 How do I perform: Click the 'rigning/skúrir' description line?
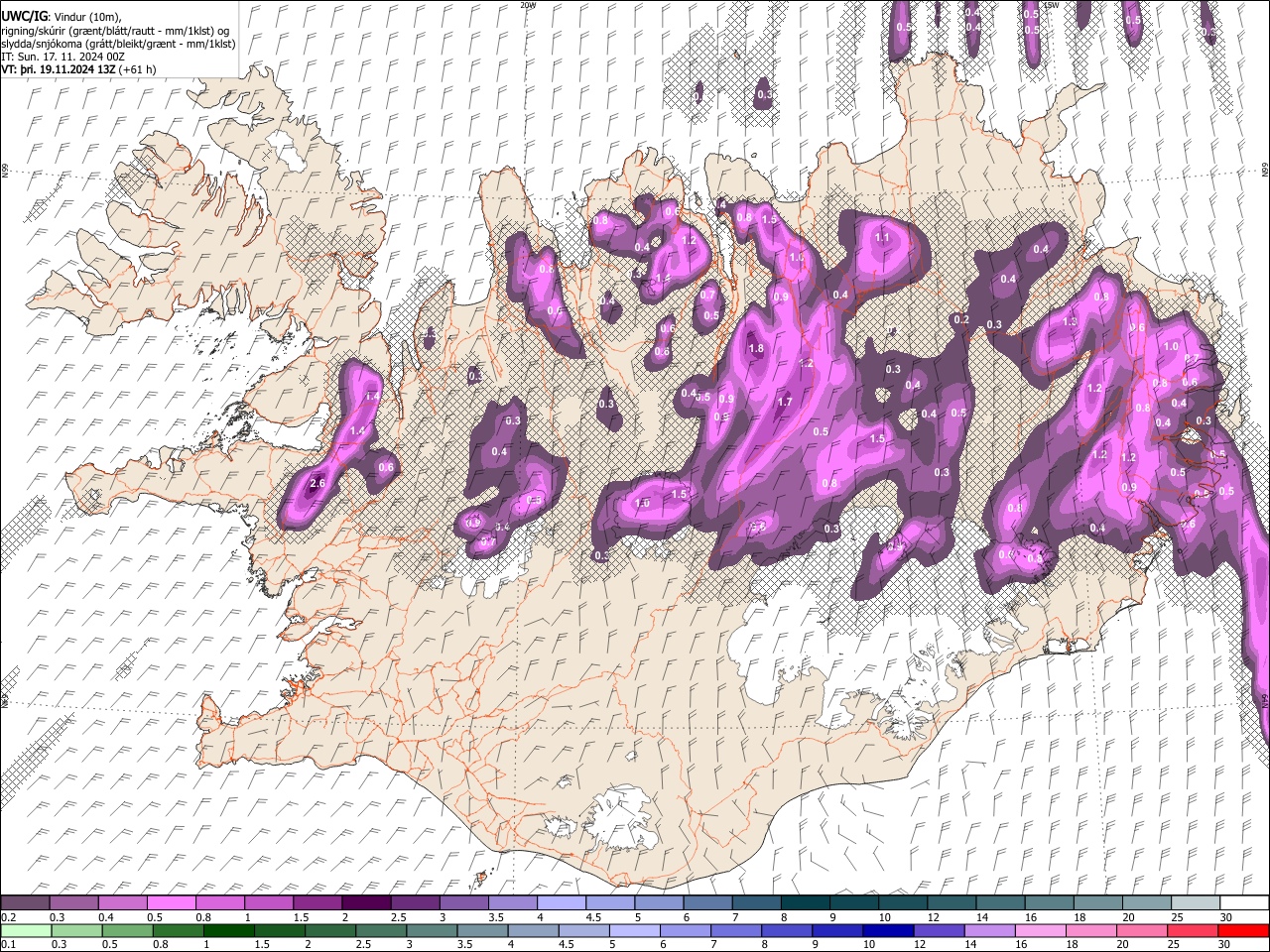point(115,30)
